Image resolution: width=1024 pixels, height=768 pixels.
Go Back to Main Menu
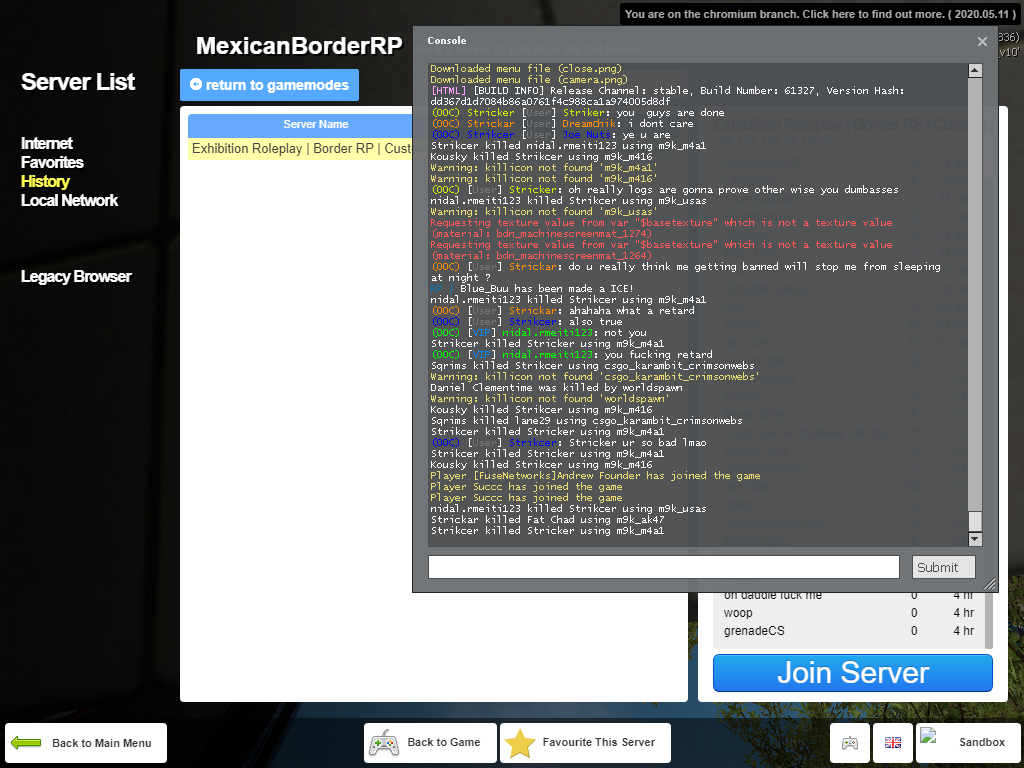86,743
